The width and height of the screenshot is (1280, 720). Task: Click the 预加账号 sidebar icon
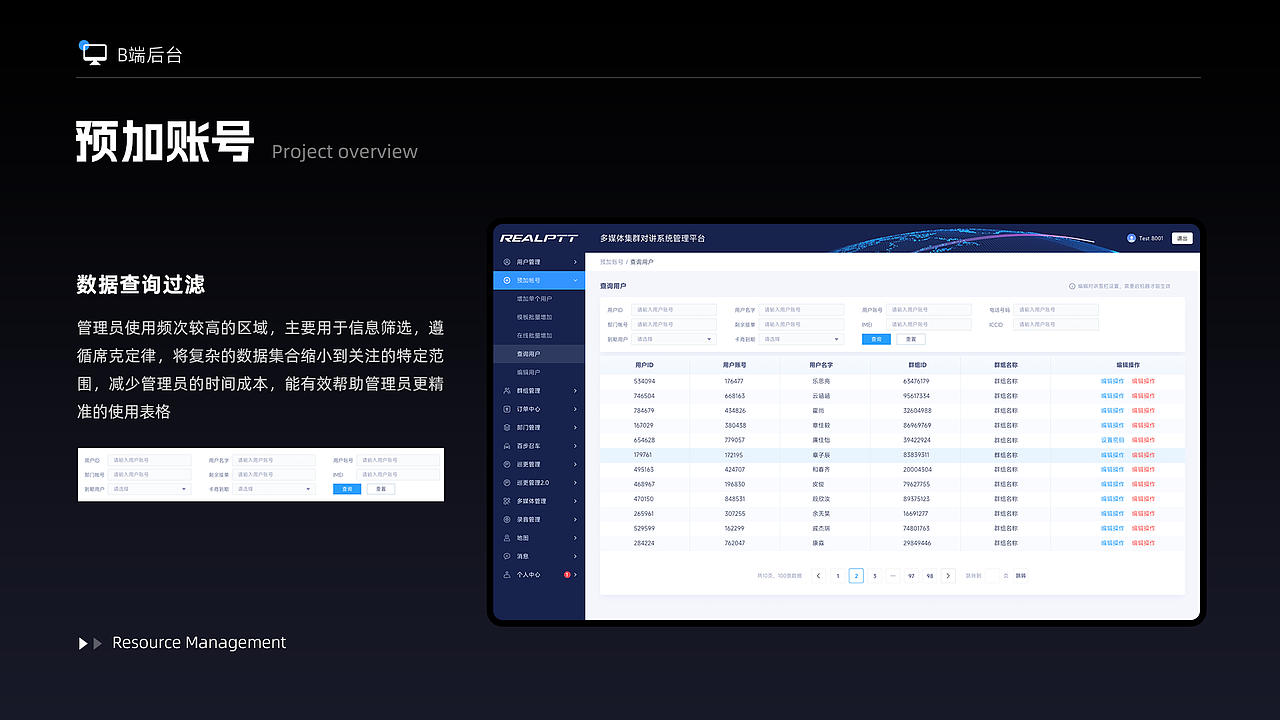507,281
